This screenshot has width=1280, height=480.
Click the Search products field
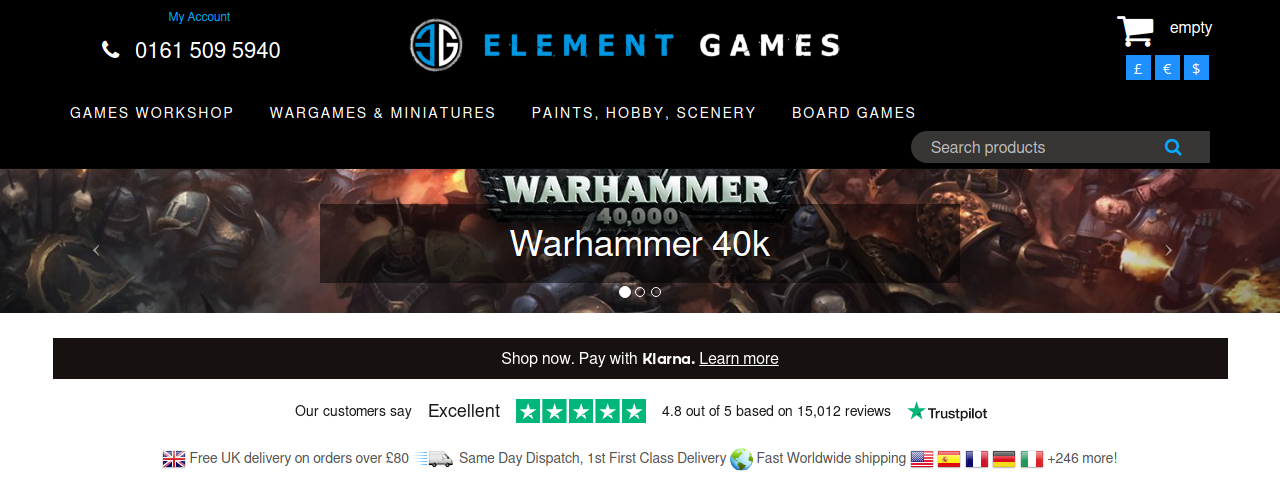(x=1036, y=147)
